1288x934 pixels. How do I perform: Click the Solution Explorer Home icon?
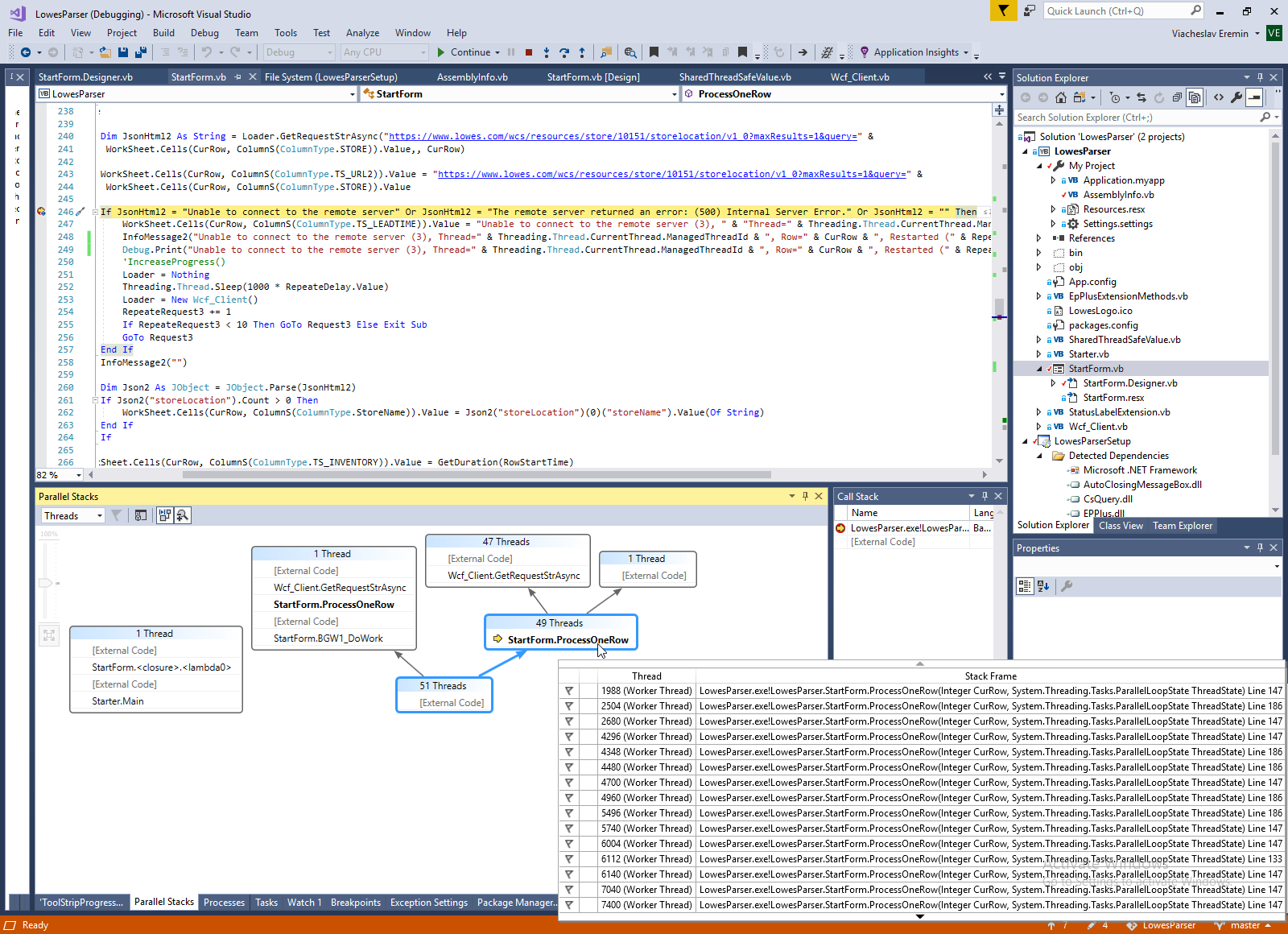[1061, 97]
